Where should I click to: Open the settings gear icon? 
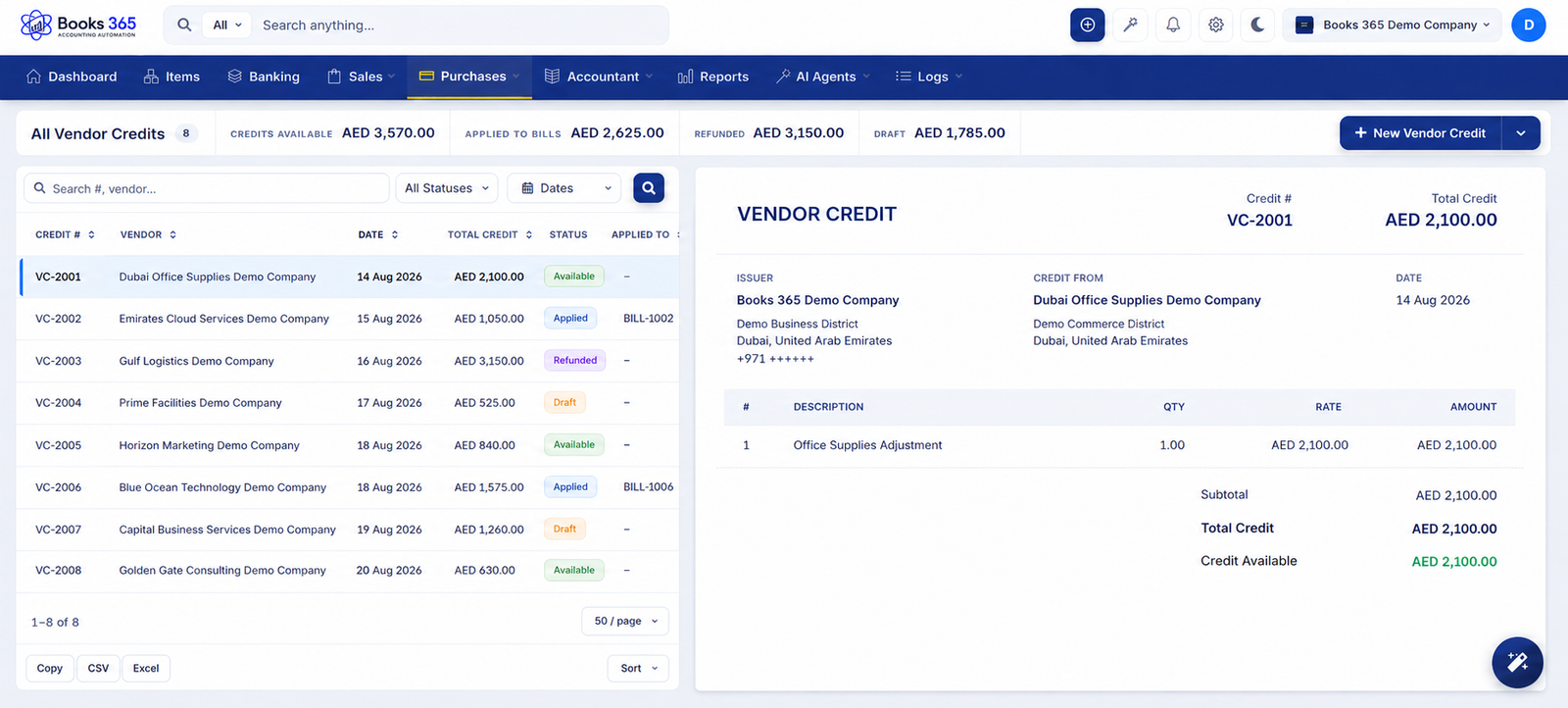pyautogui.click(x=1216, y=25)
